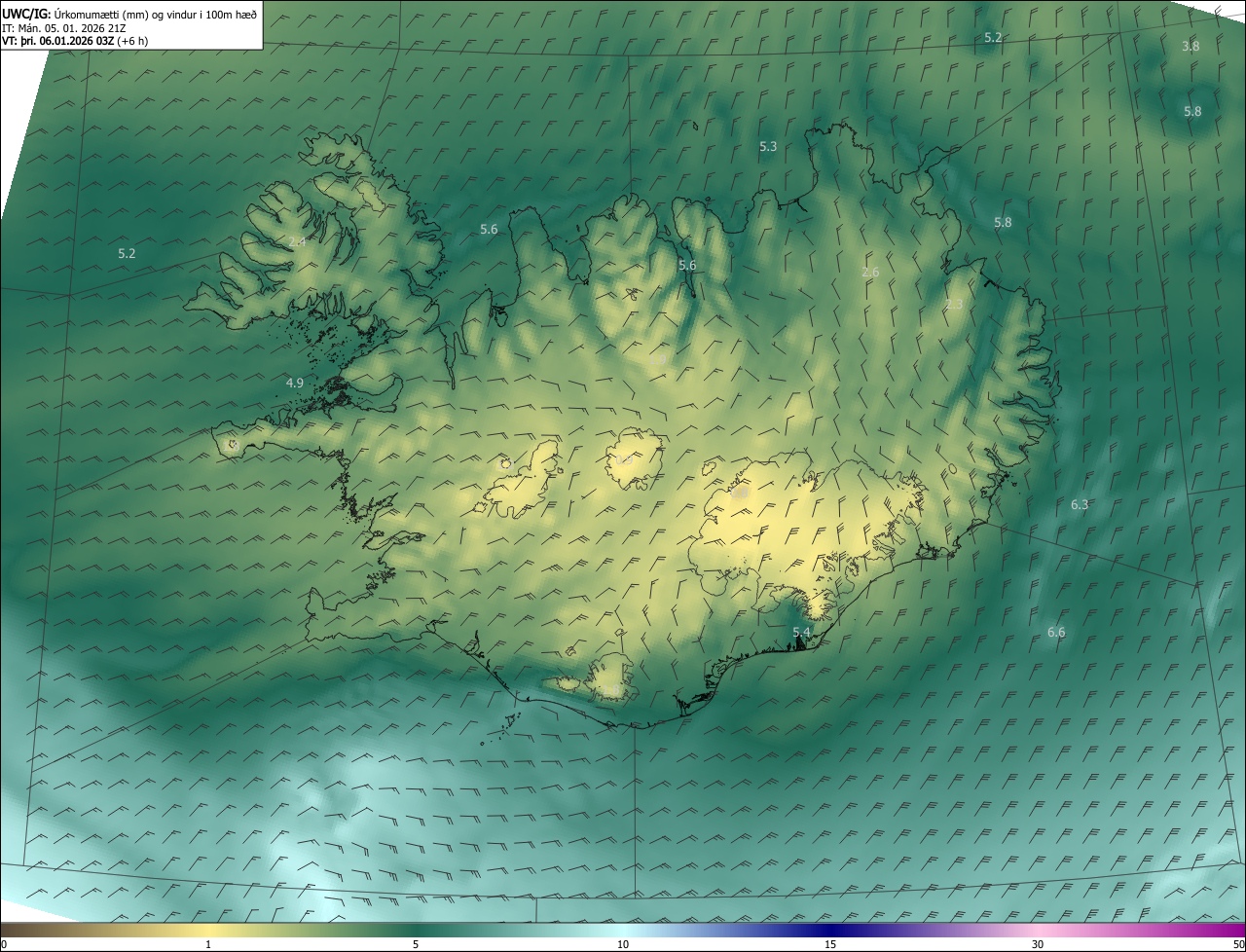Click the 6.3 value label on the map

point(1080,504)
